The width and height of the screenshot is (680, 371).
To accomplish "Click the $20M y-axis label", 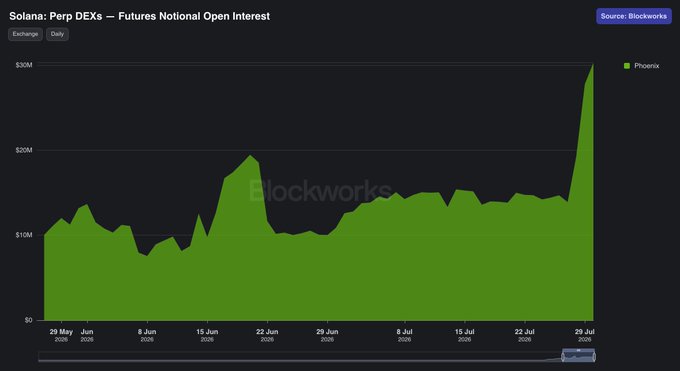I will [24, 150].
